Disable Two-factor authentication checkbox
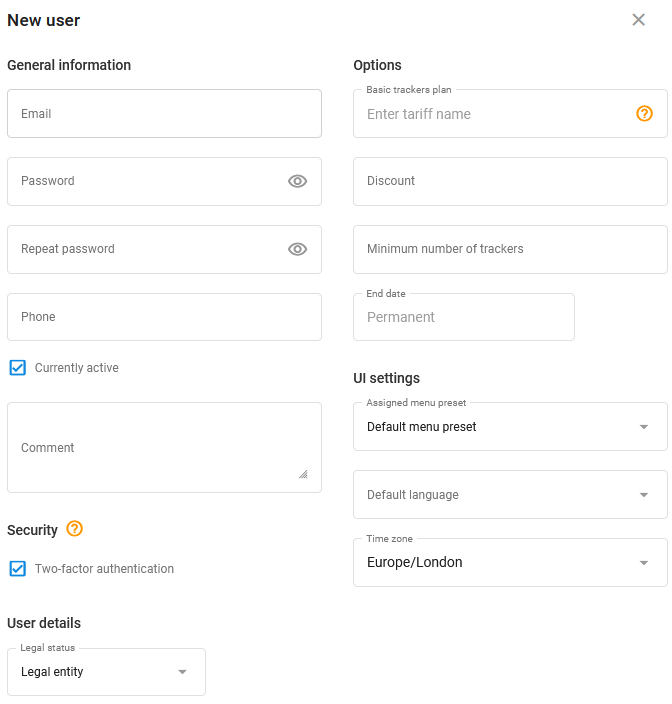 (x=18, y=569)
